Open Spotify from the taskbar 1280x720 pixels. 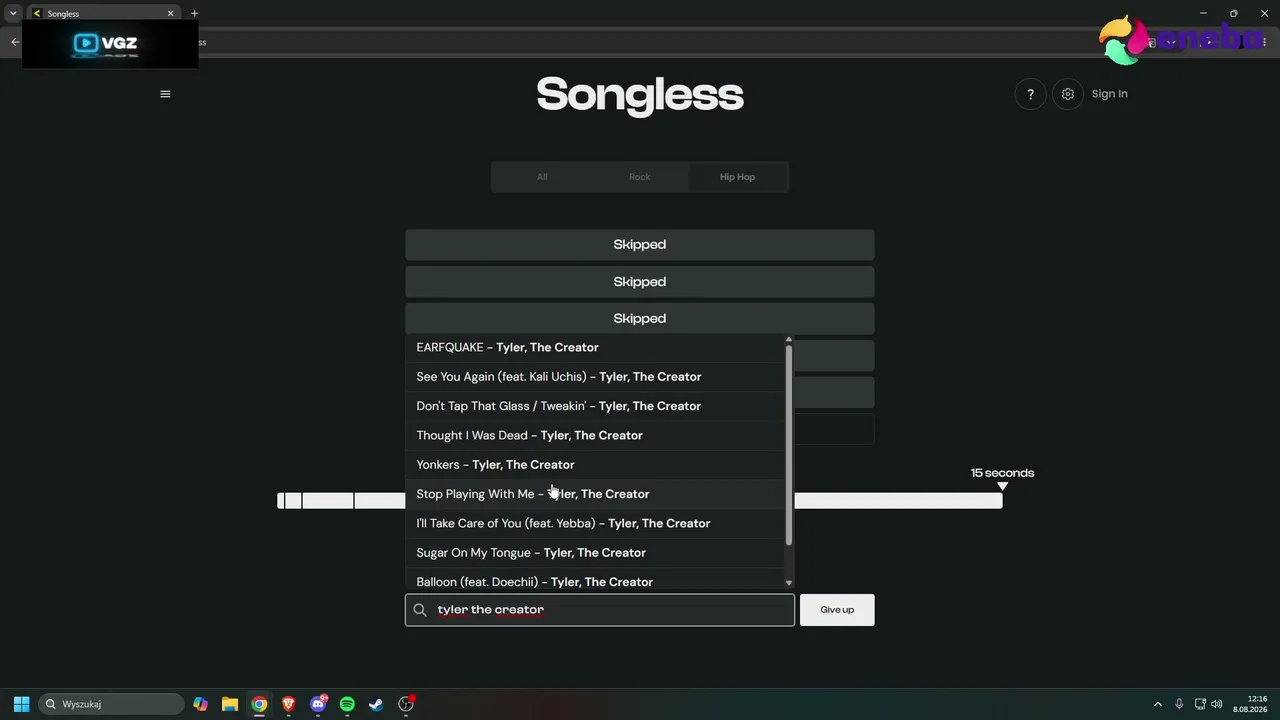tap(347, 704)
